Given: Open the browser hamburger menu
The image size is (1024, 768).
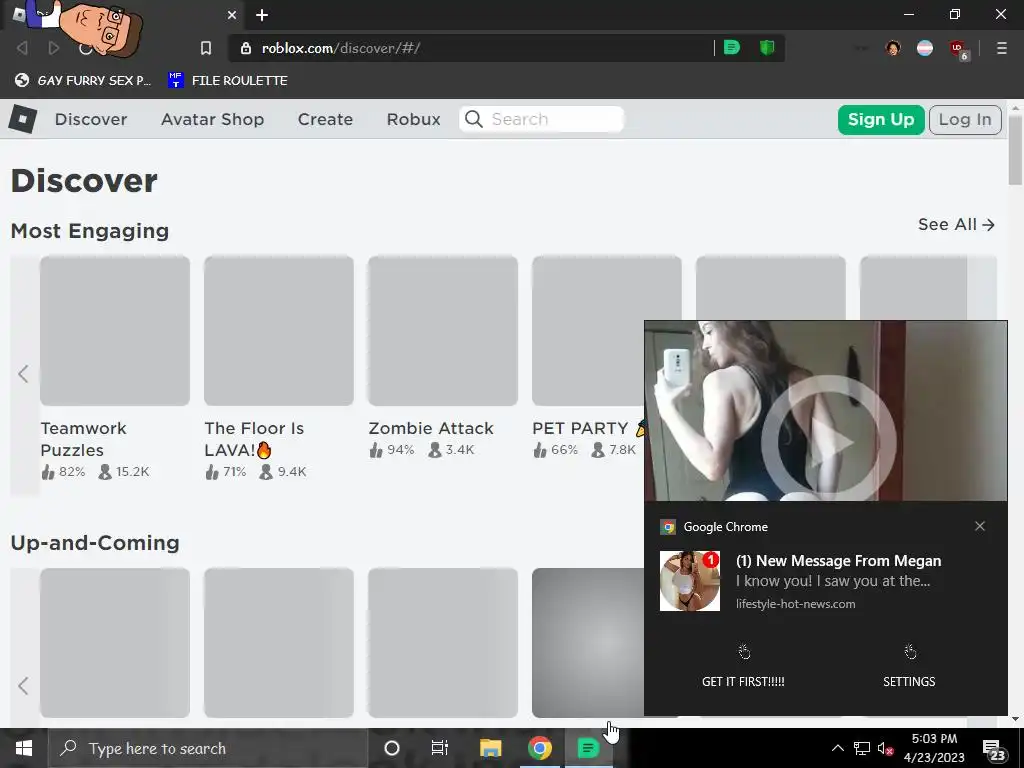Looking at the screenshot, I should 1002,48.
